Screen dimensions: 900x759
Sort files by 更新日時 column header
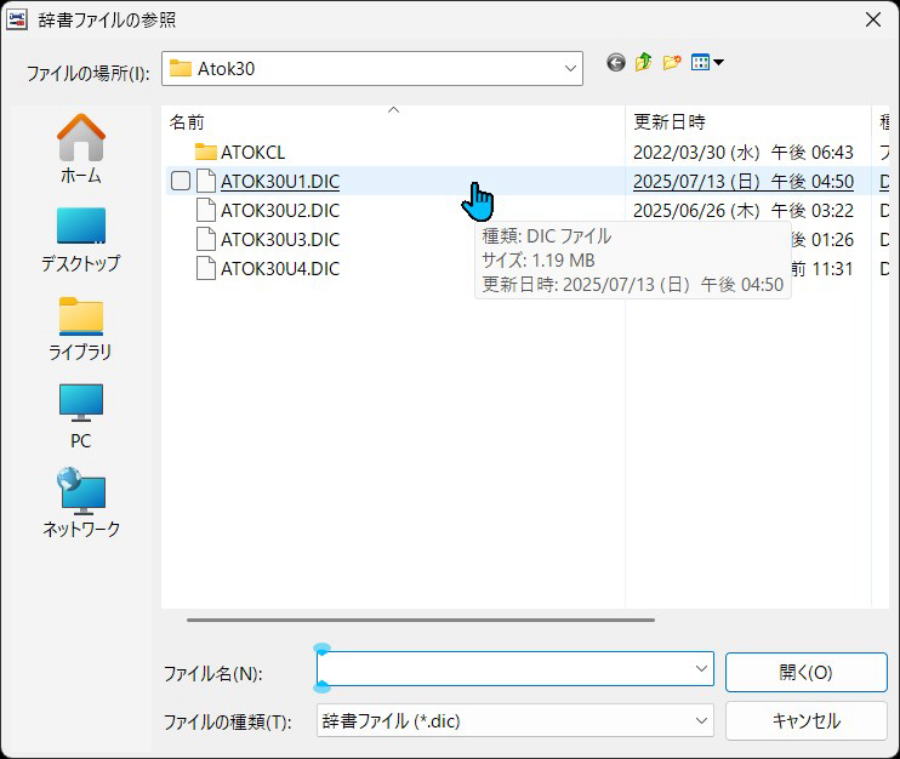tap(748, 122)
